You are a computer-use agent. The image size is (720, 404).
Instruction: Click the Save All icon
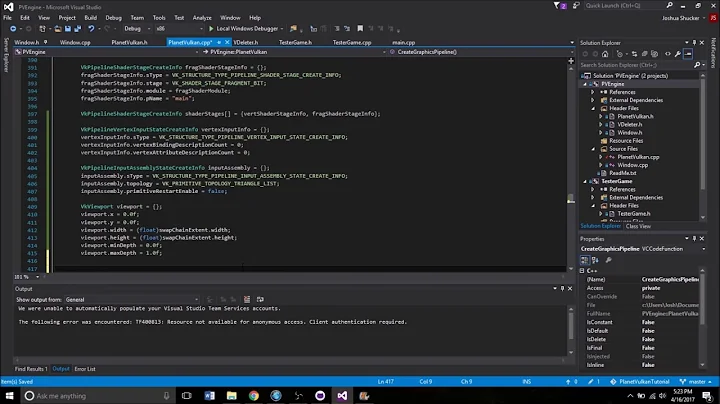[x=77, y=28]
